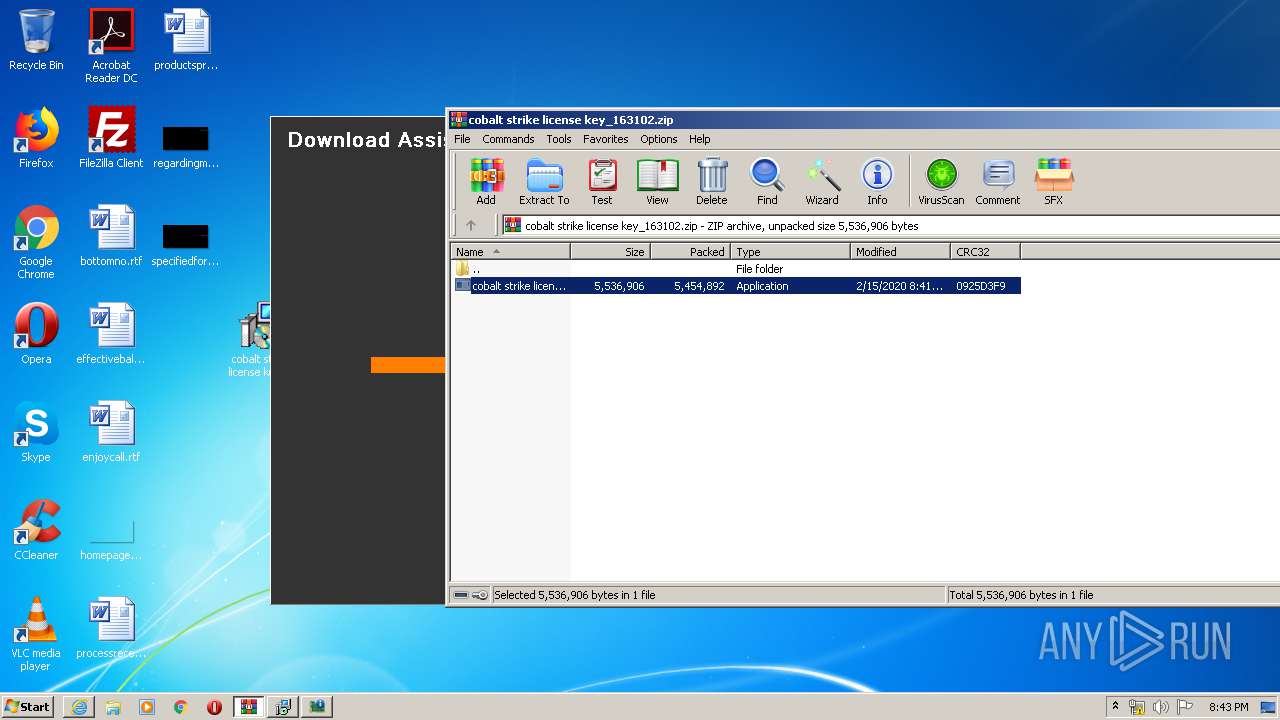Viewport: 1280px width, 720px height.
Task: Show hidden tray icons arrow
Action: point(1115,707)
